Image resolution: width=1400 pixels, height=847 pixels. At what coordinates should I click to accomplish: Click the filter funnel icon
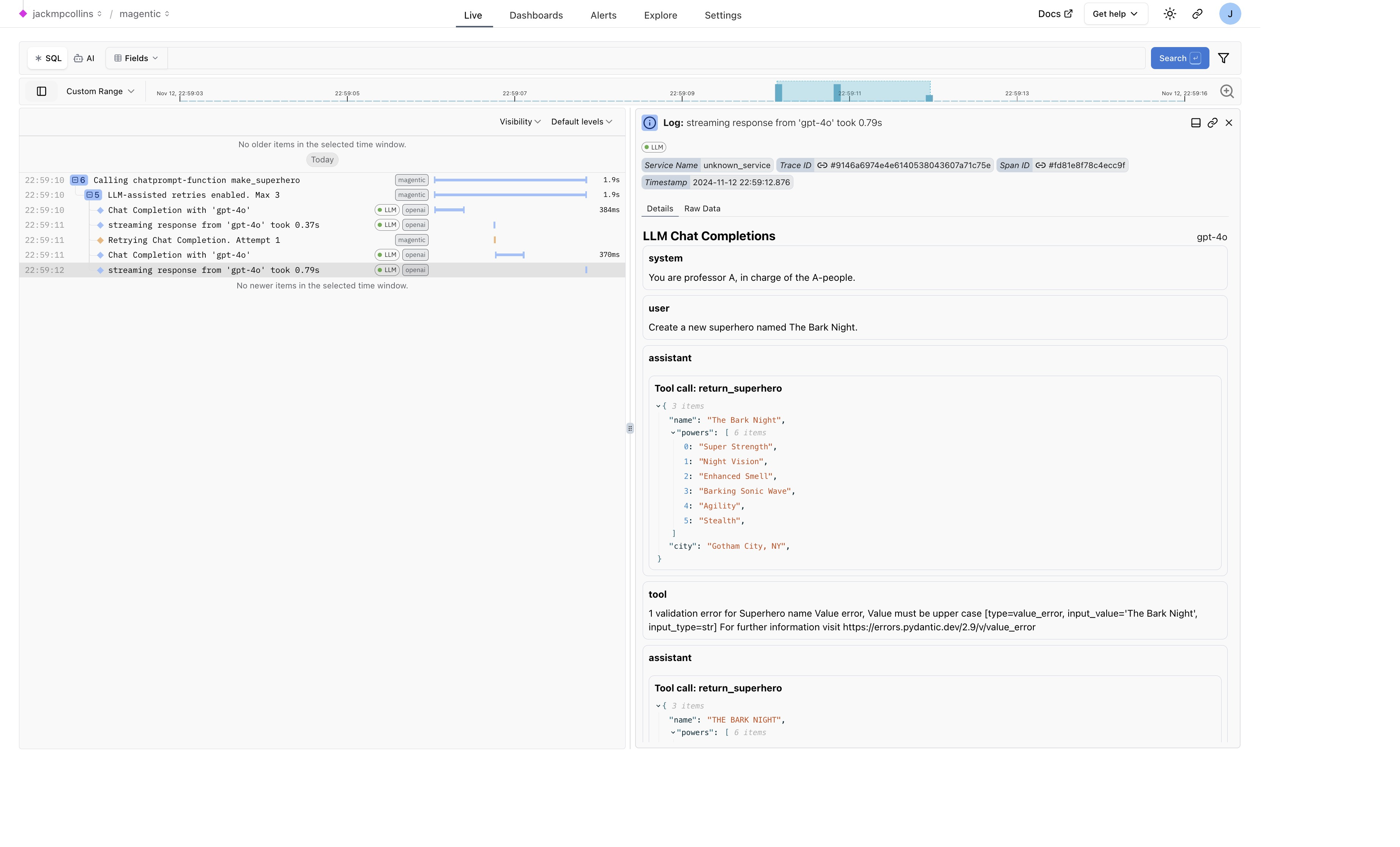(x=1223, y=58)
